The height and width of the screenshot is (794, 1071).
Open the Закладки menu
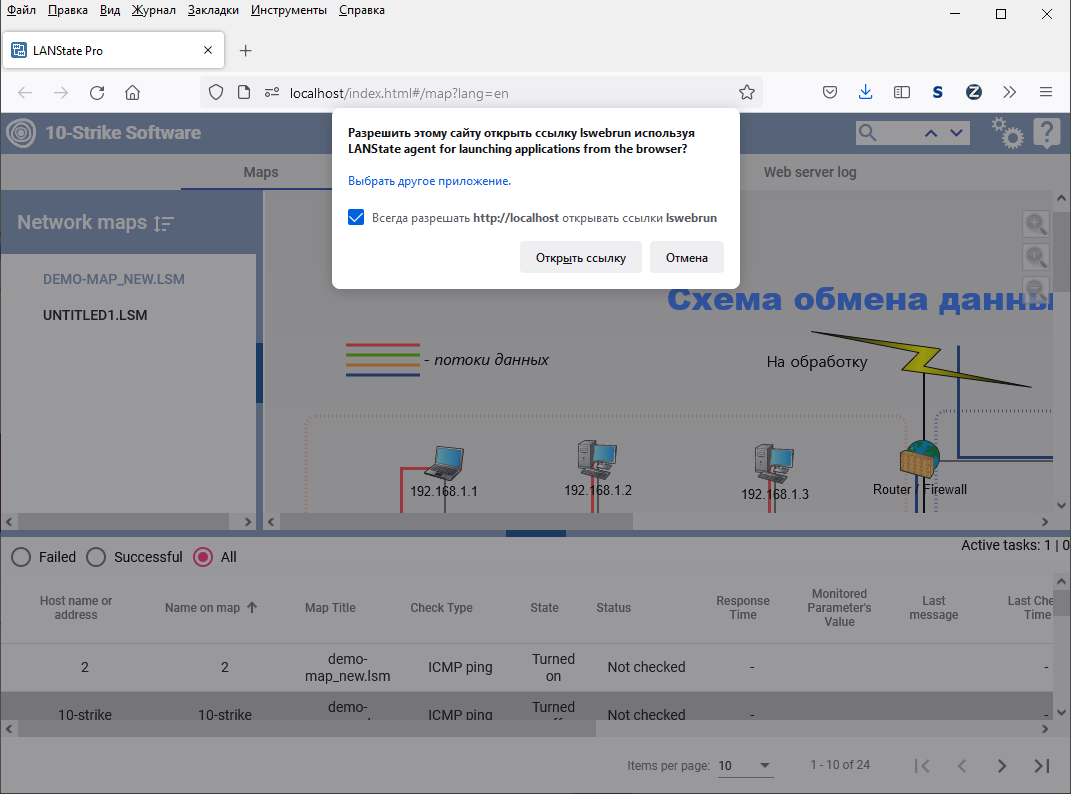coord(213,10)
